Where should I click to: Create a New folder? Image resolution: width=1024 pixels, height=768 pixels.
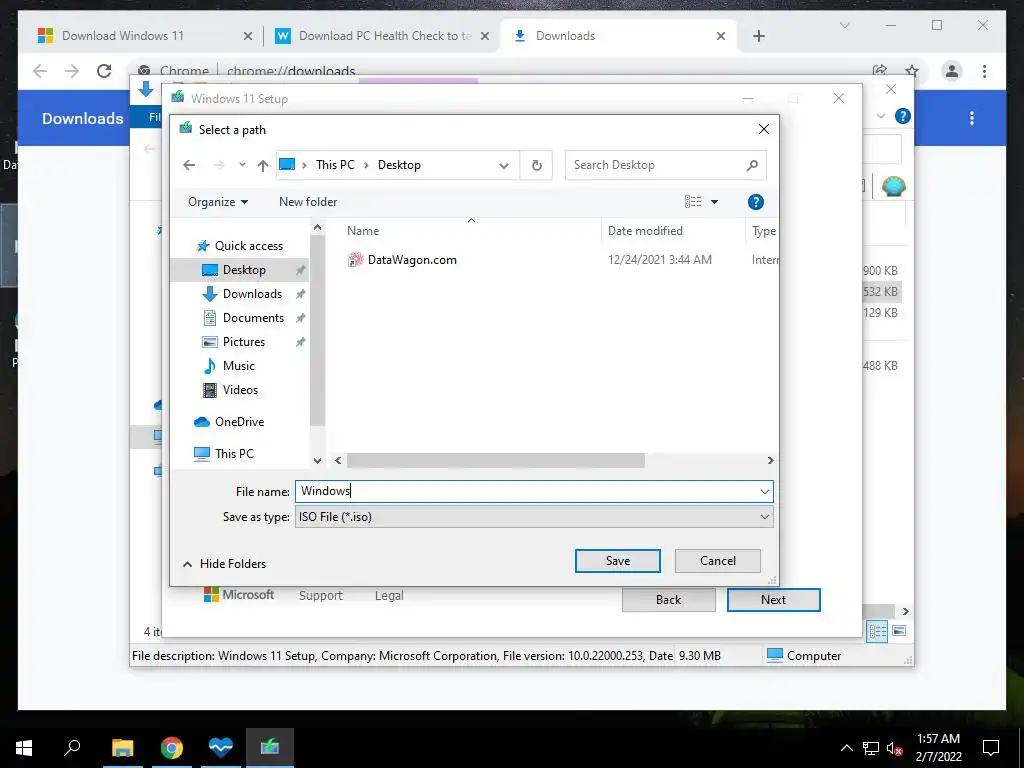point(308,202)
